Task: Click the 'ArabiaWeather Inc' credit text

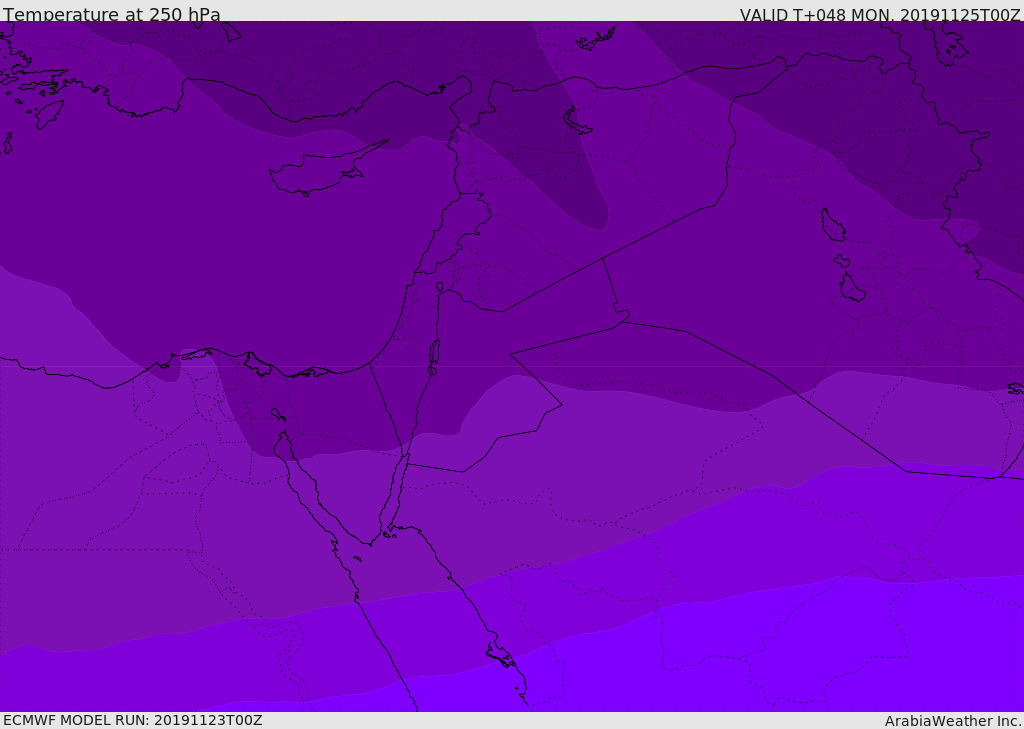Action: click(x=953, y=721)
